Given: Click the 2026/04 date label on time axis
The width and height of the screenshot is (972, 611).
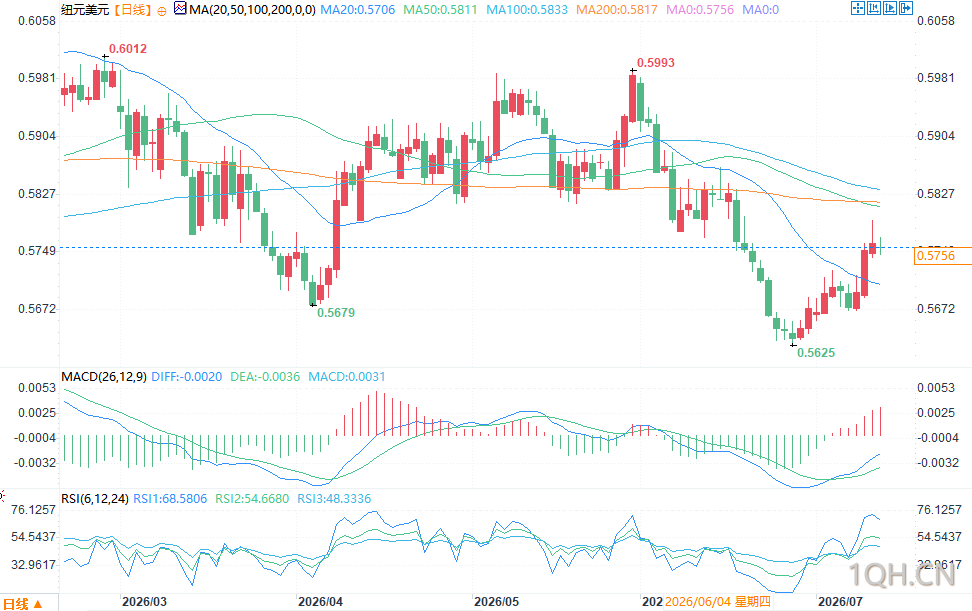Looking at the screenshot, I should coord(320,602).
